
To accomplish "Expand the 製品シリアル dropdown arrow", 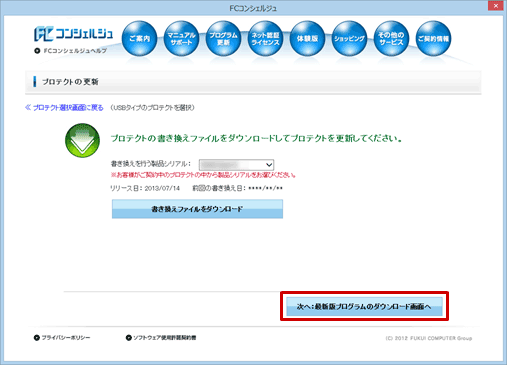I will (269, 165).
